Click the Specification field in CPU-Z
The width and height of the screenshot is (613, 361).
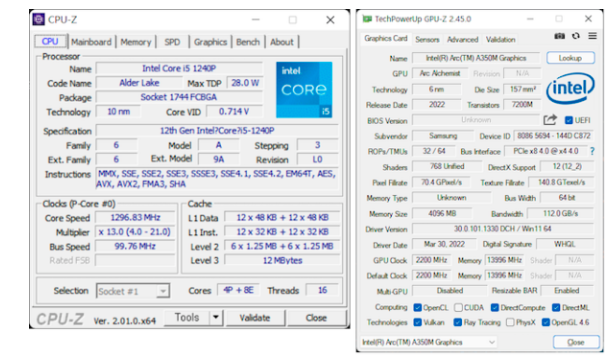click(217, 130)
